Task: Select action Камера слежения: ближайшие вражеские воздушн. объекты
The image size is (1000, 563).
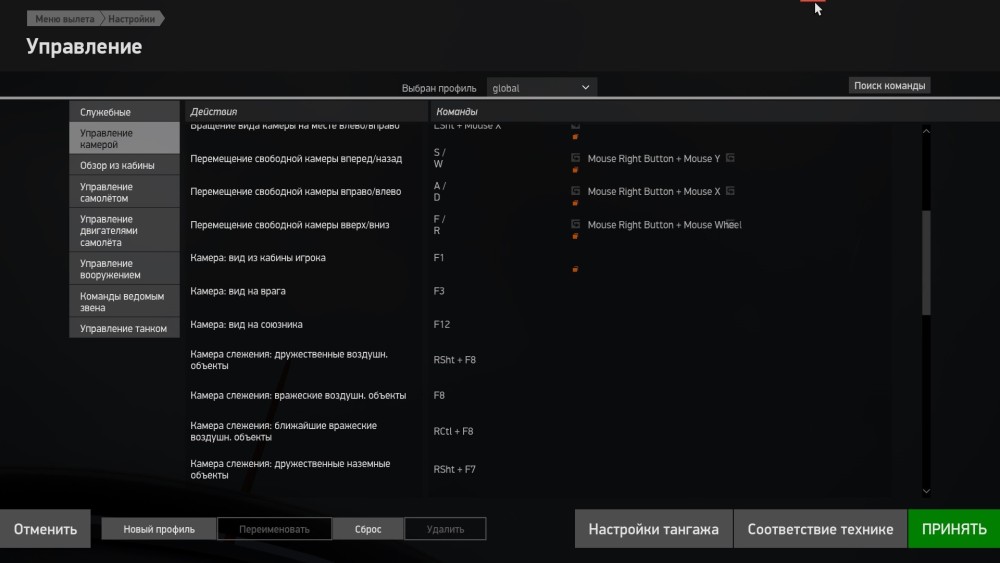Action: pyautogui.click(x=284, y=431)
